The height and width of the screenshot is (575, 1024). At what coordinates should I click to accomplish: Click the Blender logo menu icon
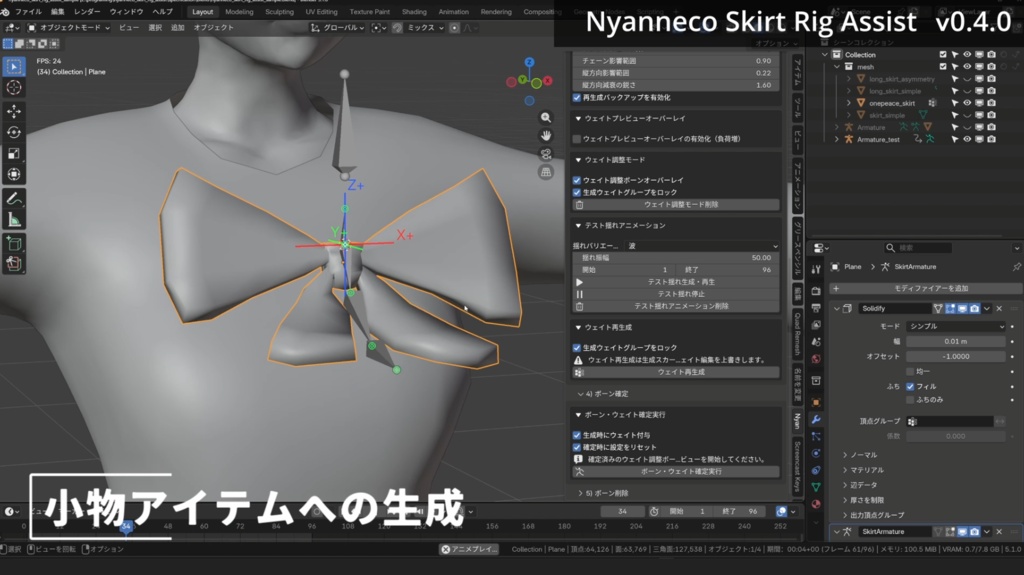(5, 12)
